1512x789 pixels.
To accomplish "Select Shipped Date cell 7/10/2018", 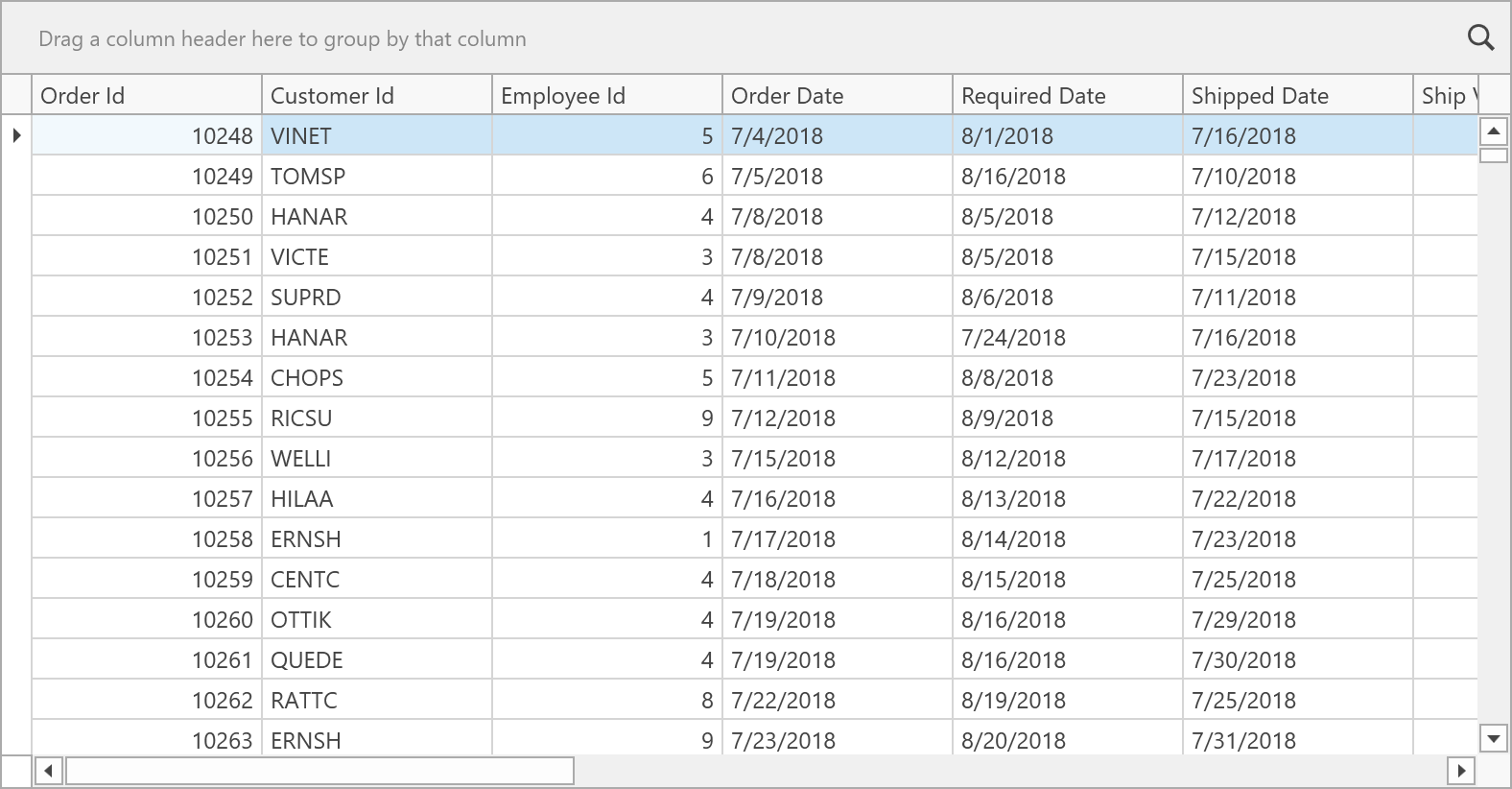I will point(1298,176).
